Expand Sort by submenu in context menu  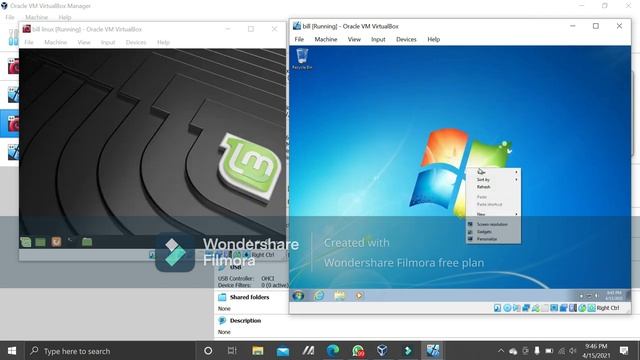pos(493,179)
